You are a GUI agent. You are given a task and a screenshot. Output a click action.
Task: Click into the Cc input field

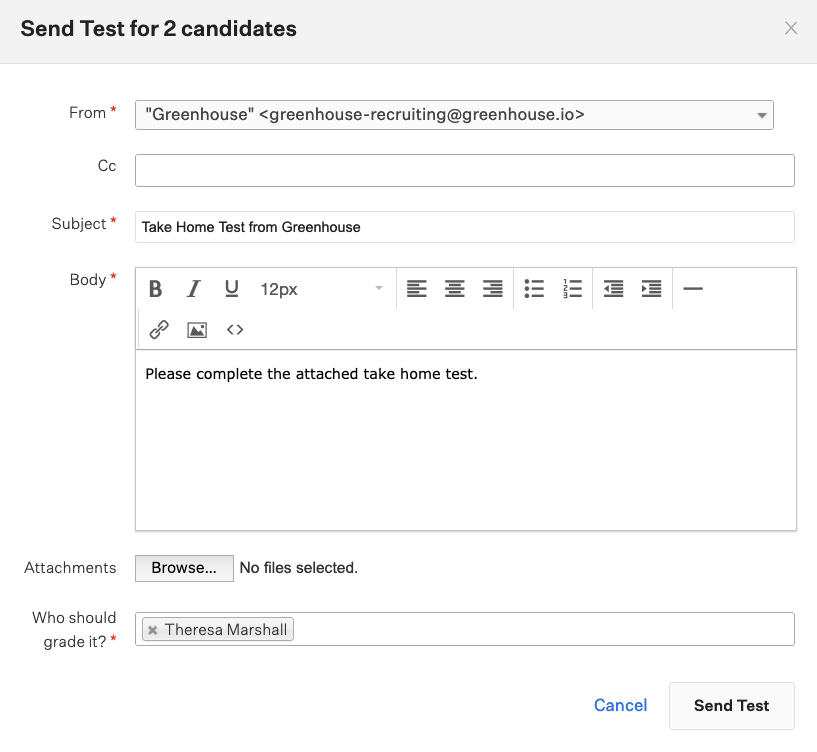pyautogui.click(x=464, y=170)
